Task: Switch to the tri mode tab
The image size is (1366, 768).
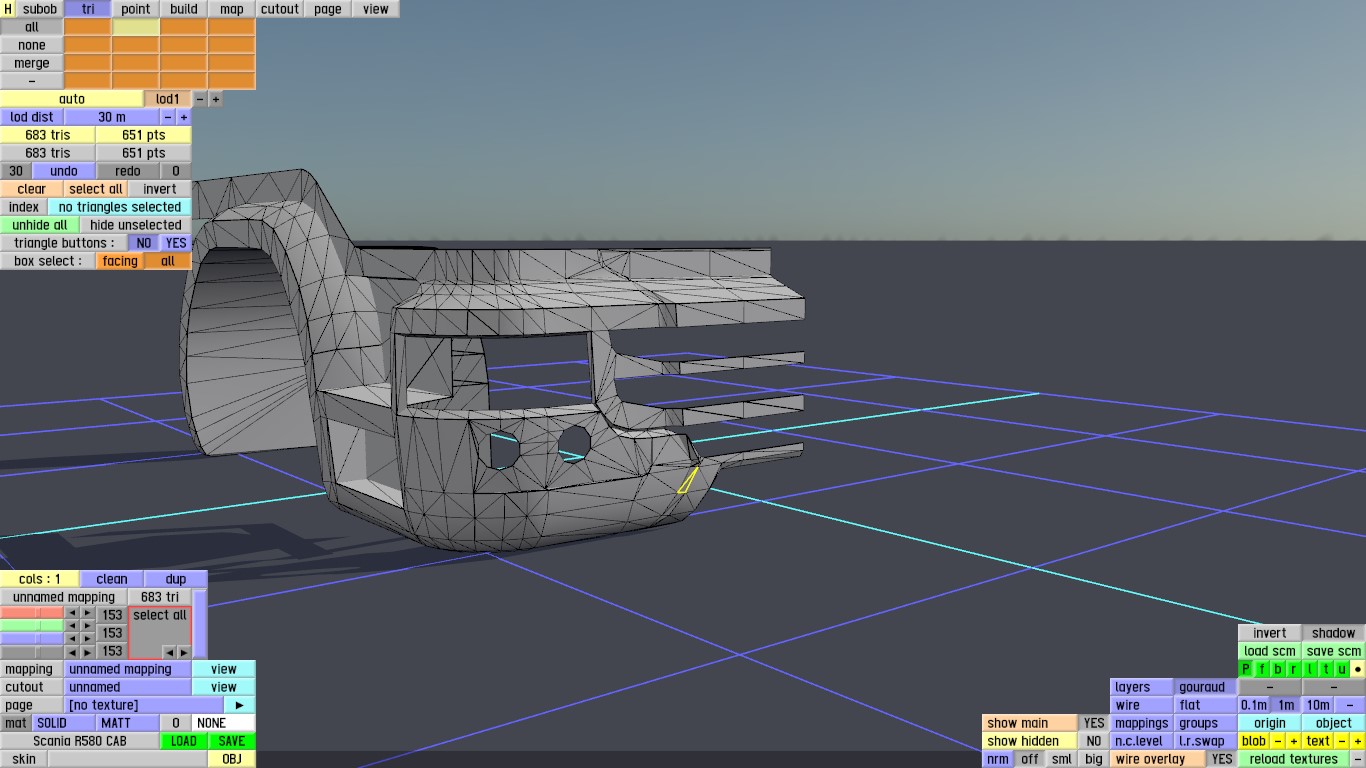Action: (88, 9)
